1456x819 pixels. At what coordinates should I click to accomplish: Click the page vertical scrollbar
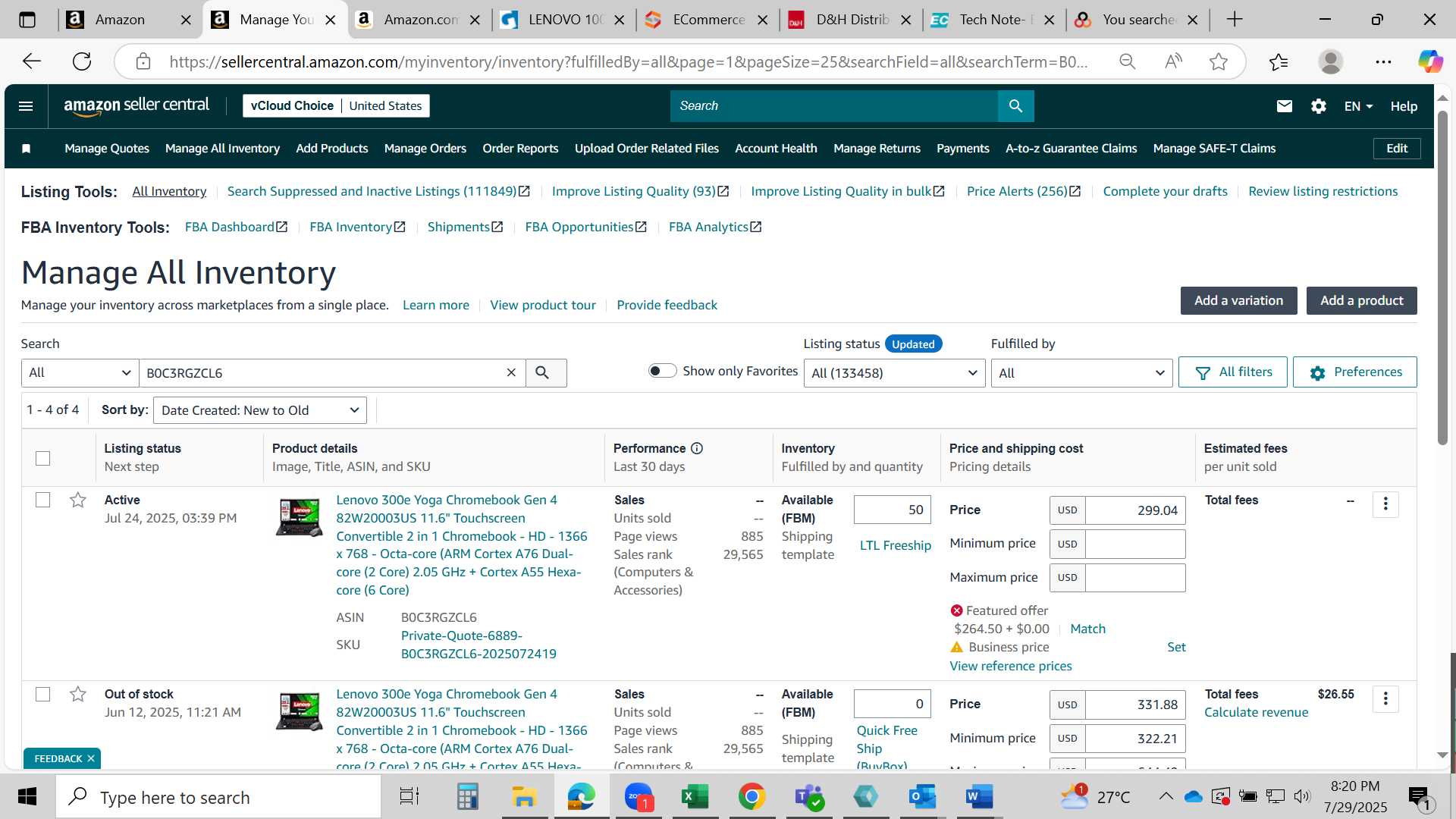coord(1442,278)
